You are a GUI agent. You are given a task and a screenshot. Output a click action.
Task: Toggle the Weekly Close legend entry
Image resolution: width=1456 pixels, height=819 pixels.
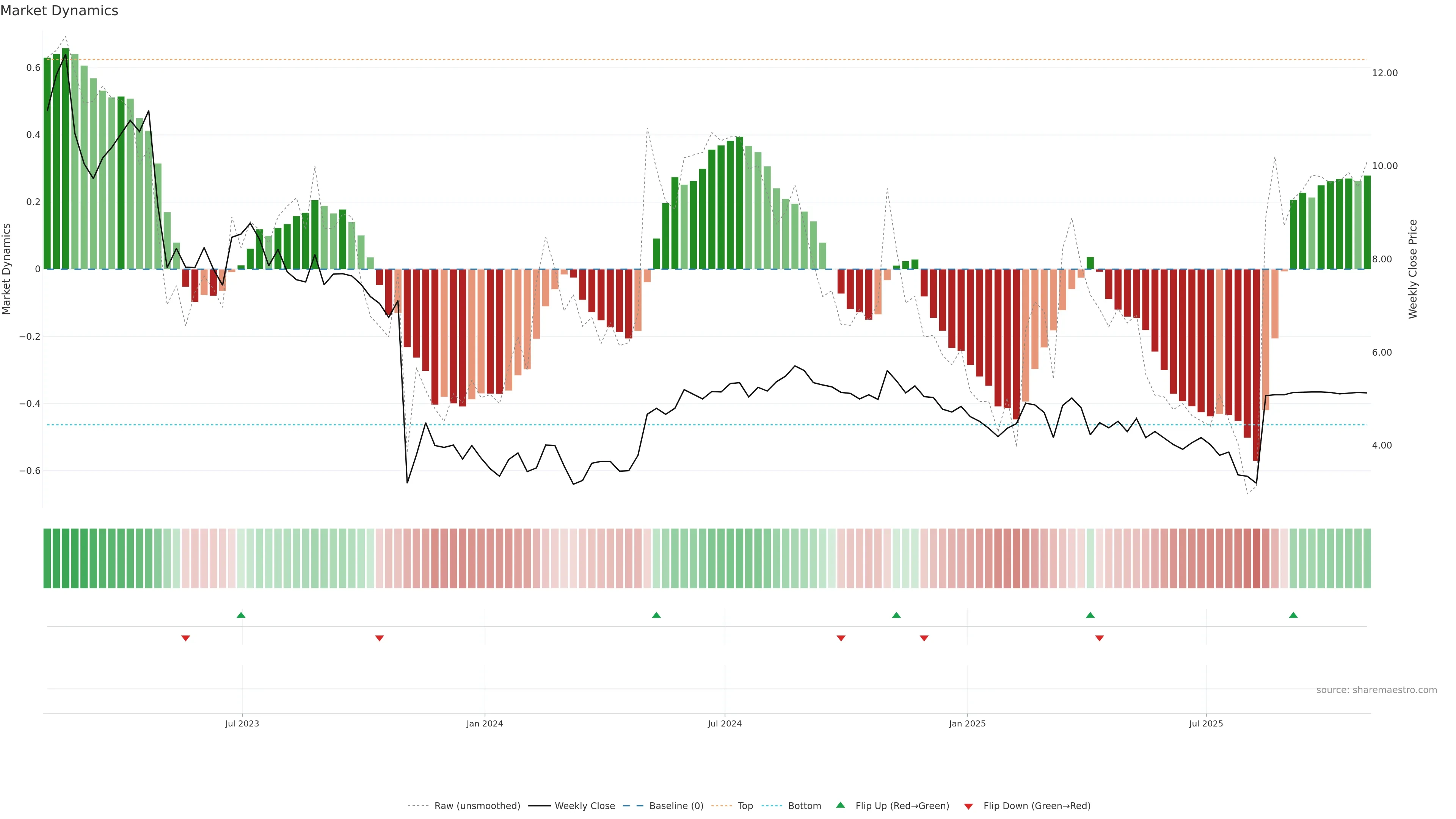point(584,805)
